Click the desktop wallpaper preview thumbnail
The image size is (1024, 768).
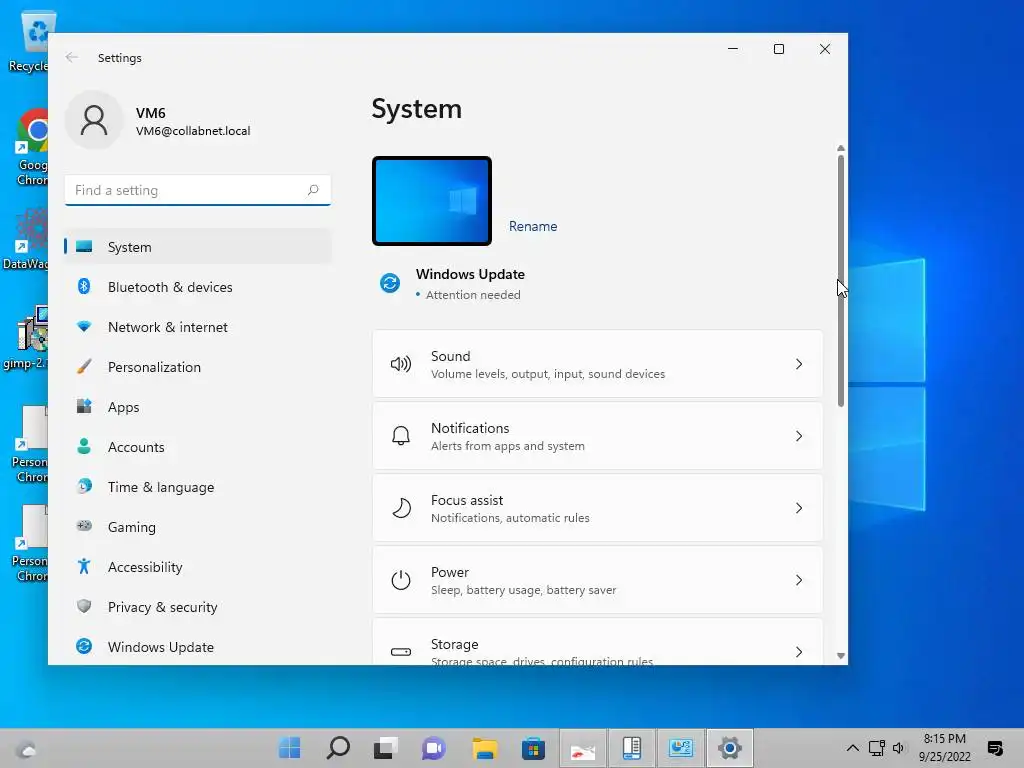pyautogui.click(x=432, y=201)
